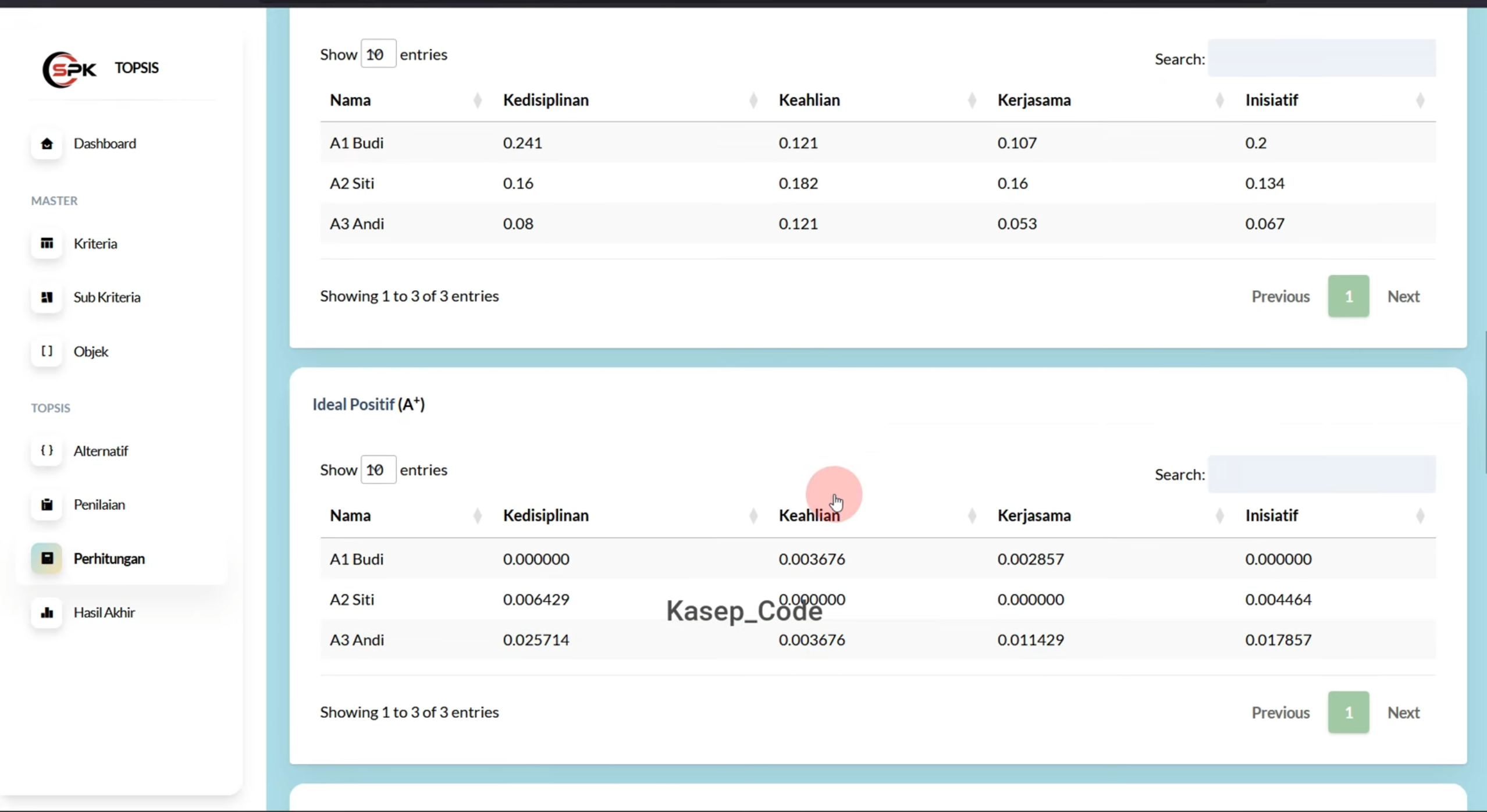1487x812 pixels.
Task: Sort top table by Inisiatif column
Action: (x=1335, y=100)
